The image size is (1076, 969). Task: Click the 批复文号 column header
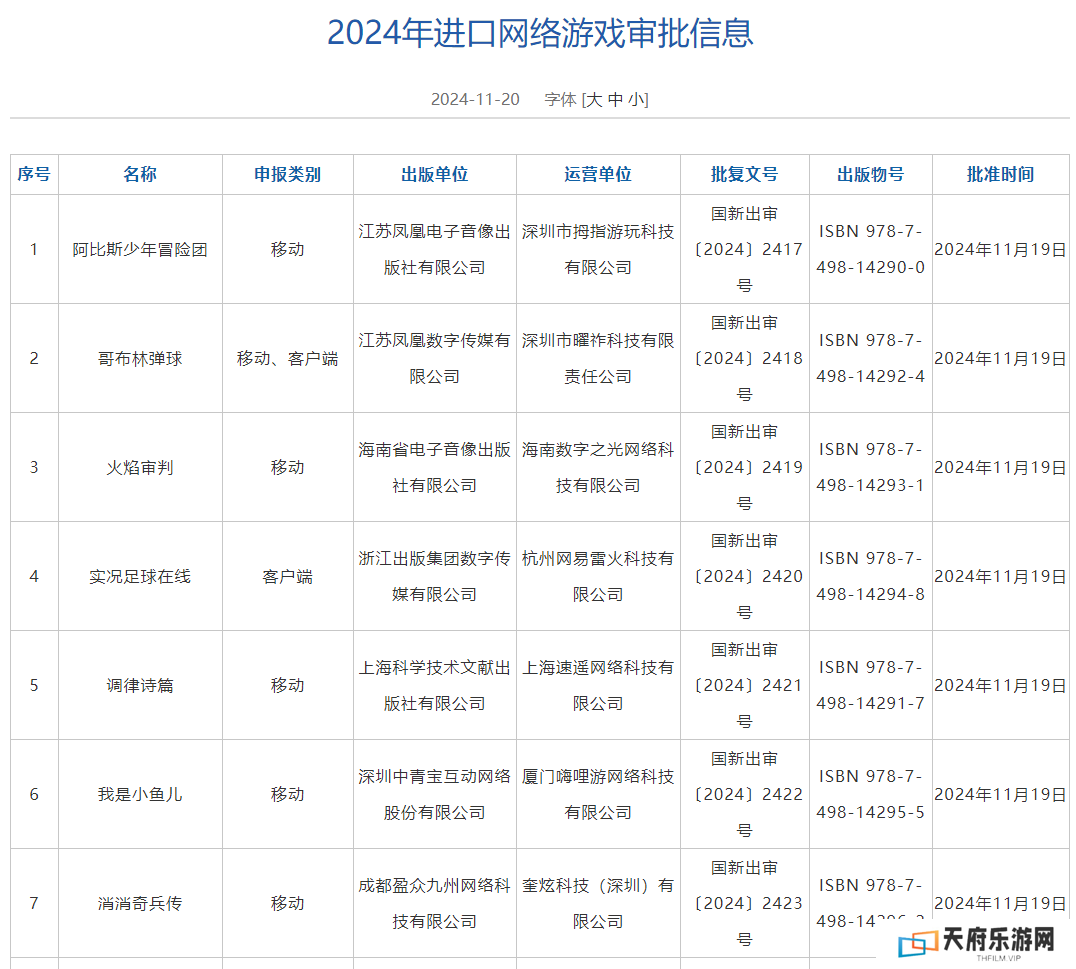[x=744, y=174]
